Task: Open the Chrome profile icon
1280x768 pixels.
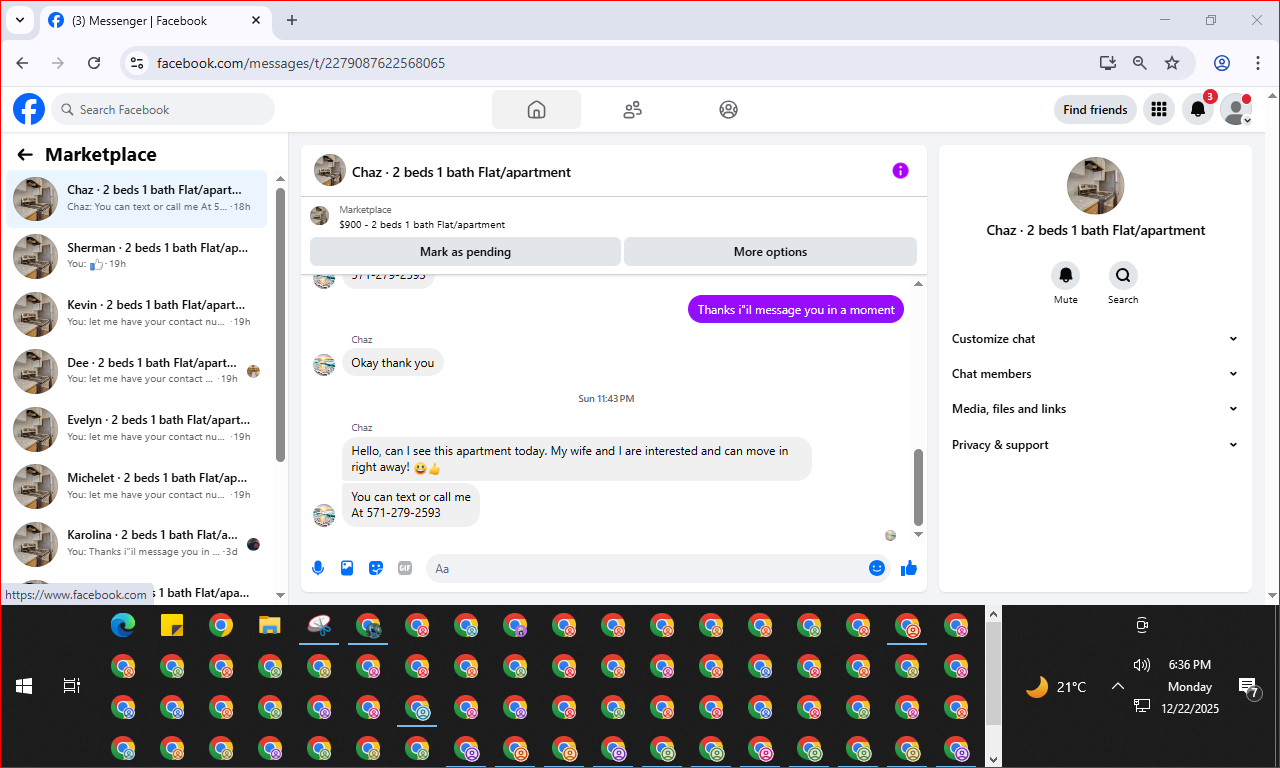Action: 1222,63
